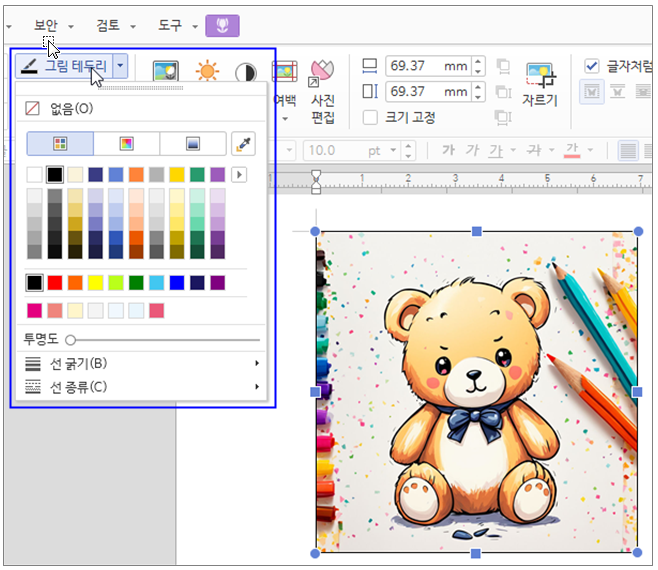Click the justify paragraph alignment icon
This screenshot has width=658, height=570.
pos(628,151)
